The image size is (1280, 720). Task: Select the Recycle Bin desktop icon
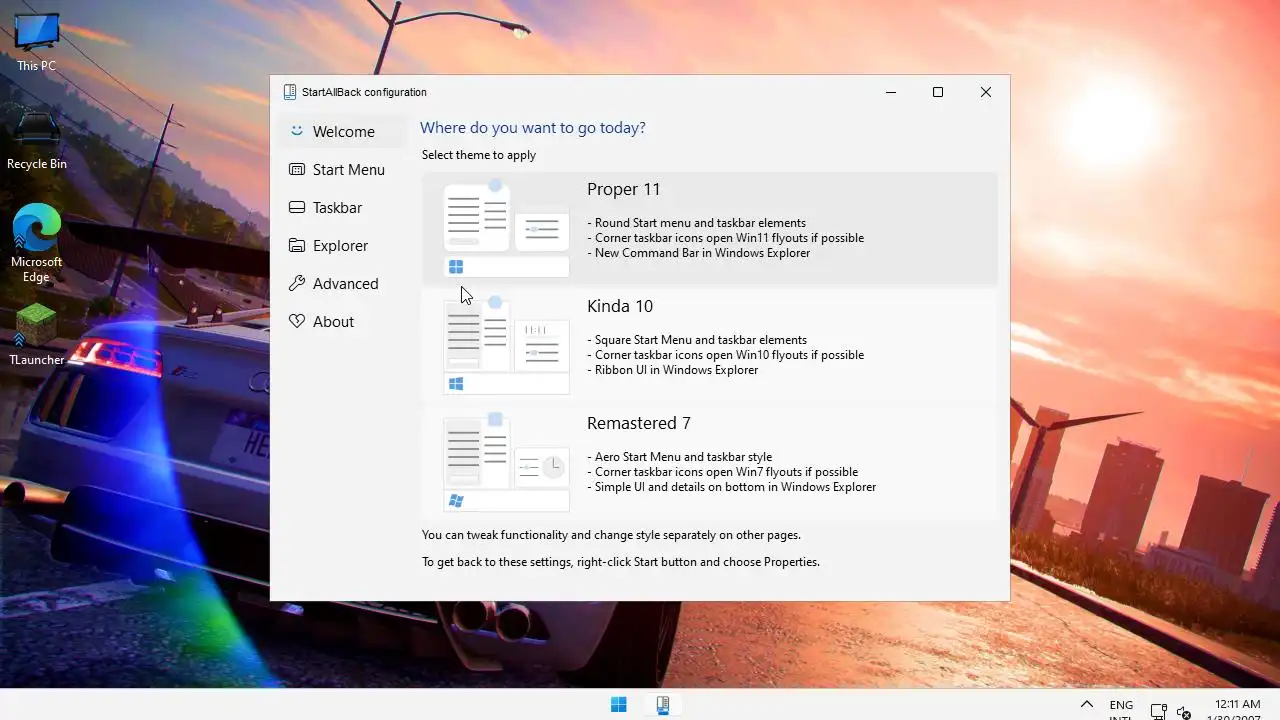tap(37, 140)
